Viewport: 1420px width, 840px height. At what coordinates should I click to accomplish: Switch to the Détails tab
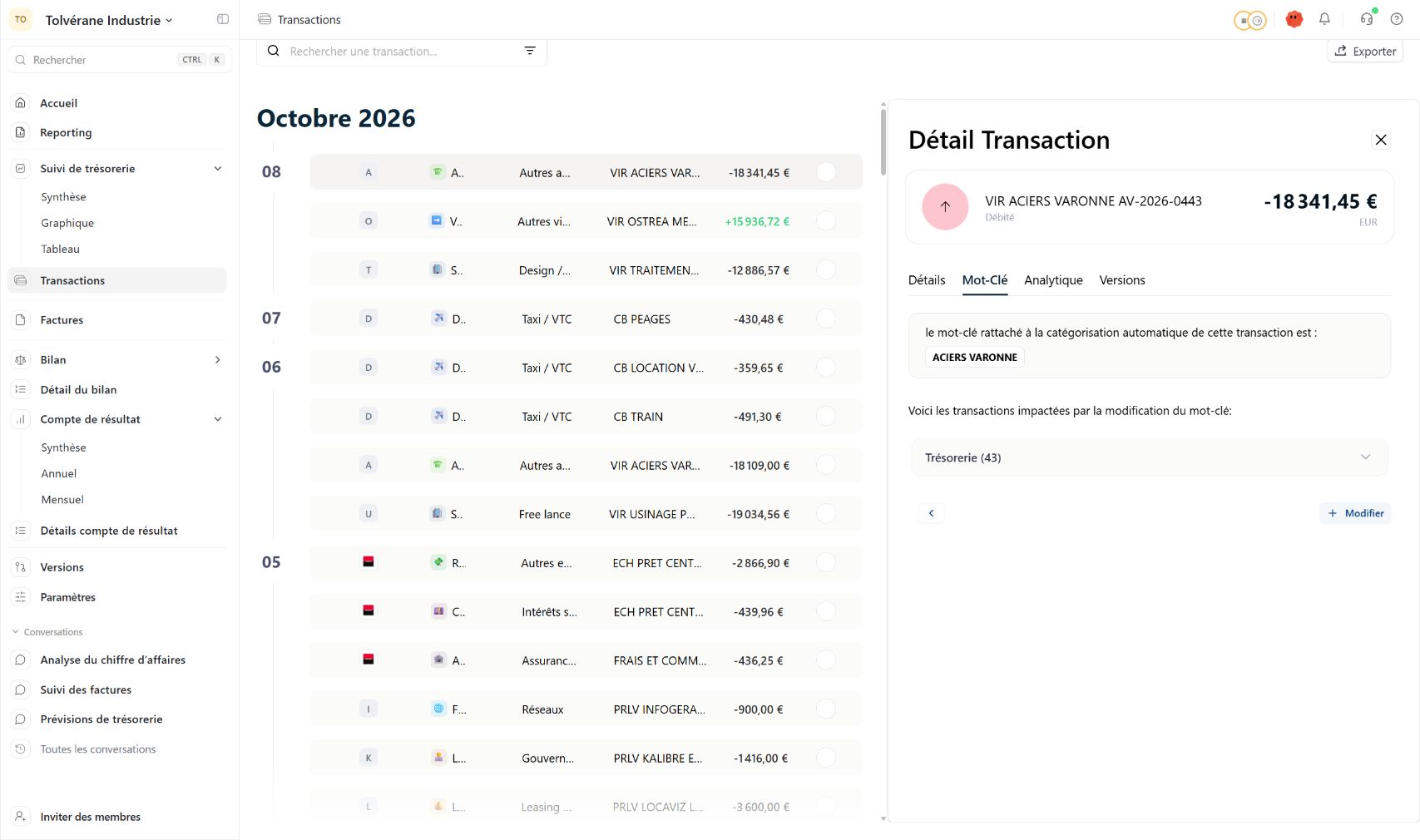pos(927,280)
